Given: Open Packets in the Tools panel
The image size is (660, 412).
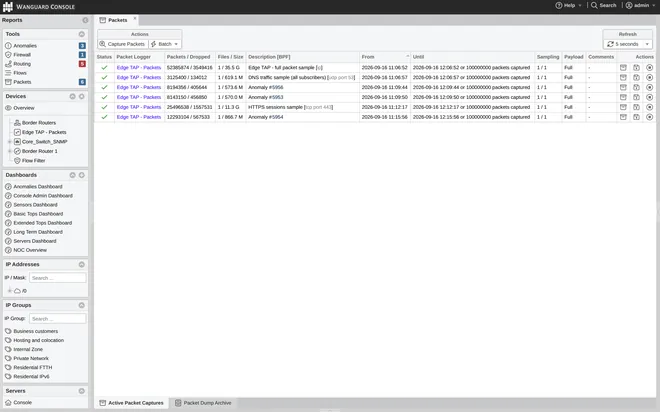Looking at the screenshot, I should coord(22,82).
